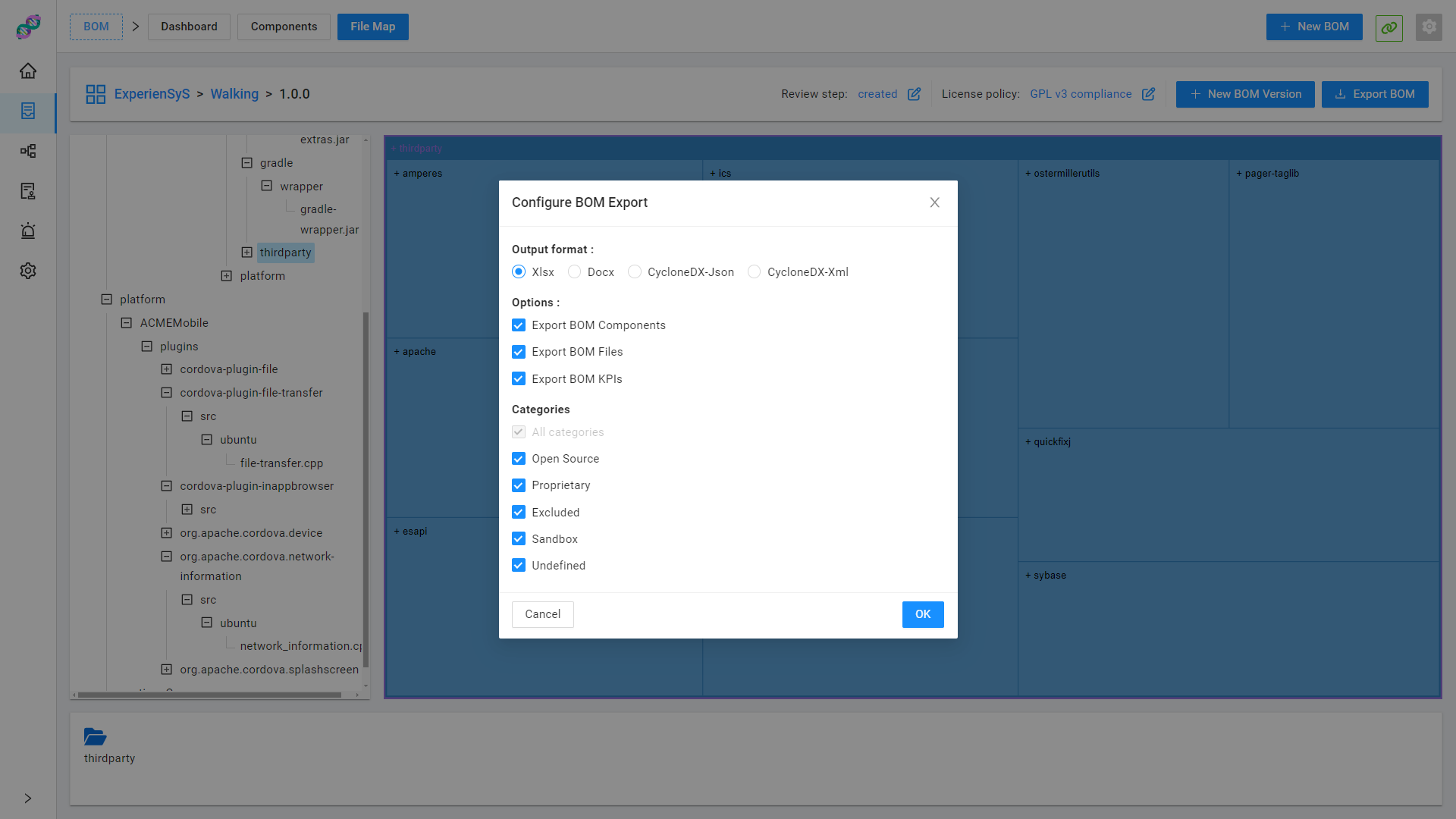The width and height of the screenshot is (1456, 819).
Task: Uncheck Export BOM KPIs option
Action: point(519,378)
